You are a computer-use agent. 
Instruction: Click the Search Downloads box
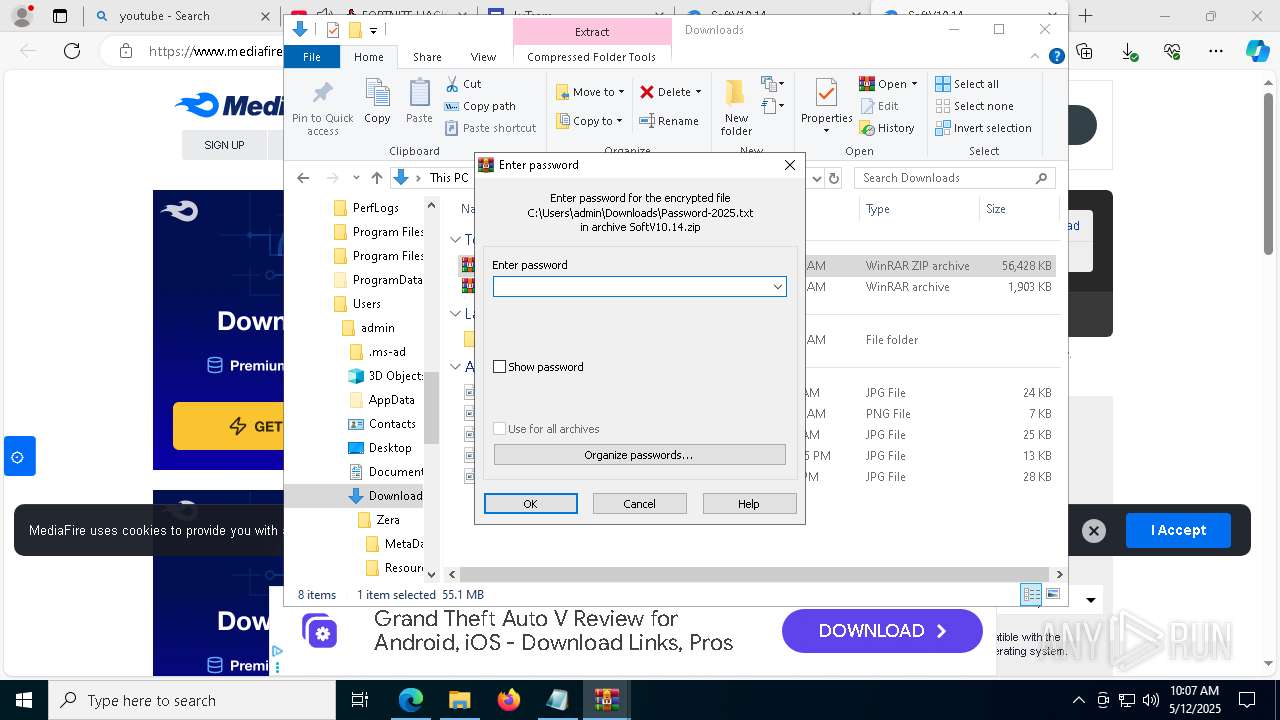coord(955,178)
